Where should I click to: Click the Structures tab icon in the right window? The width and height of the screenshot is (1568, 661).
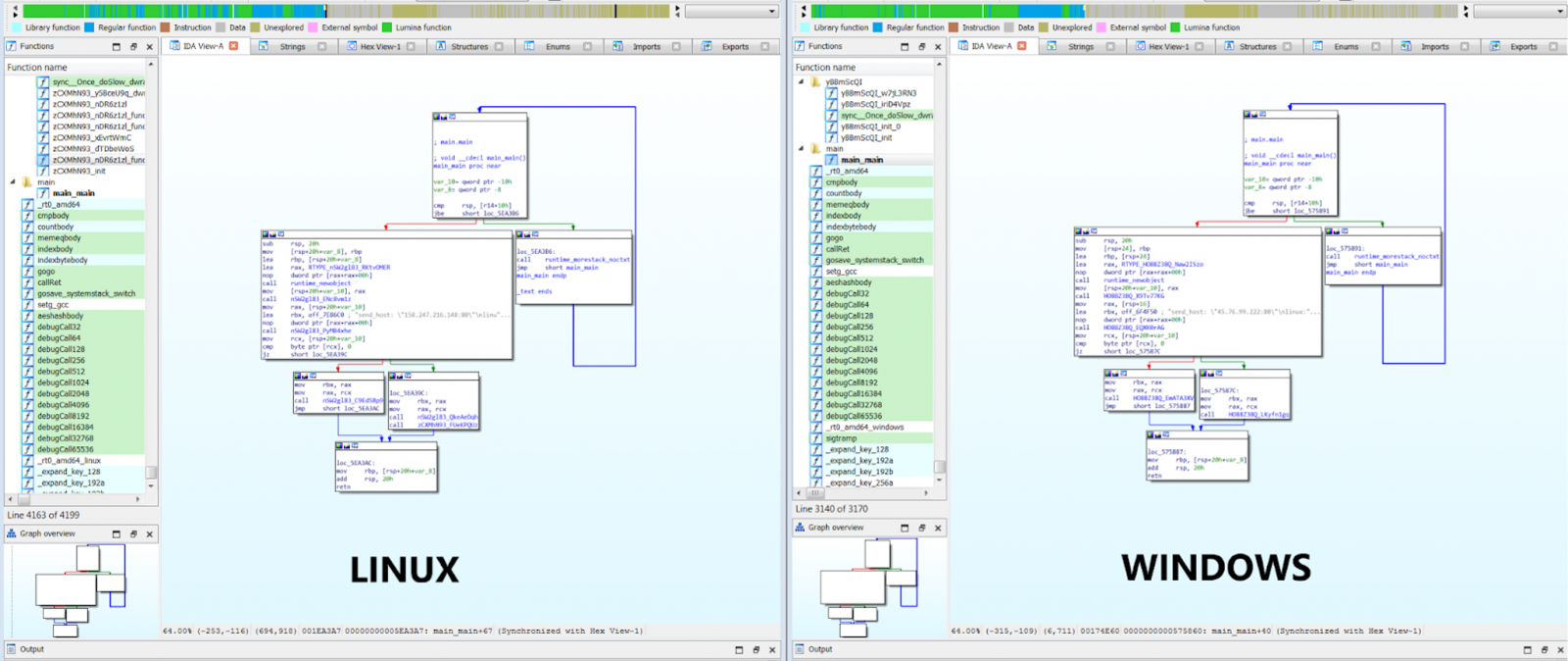click(1228, 46)
